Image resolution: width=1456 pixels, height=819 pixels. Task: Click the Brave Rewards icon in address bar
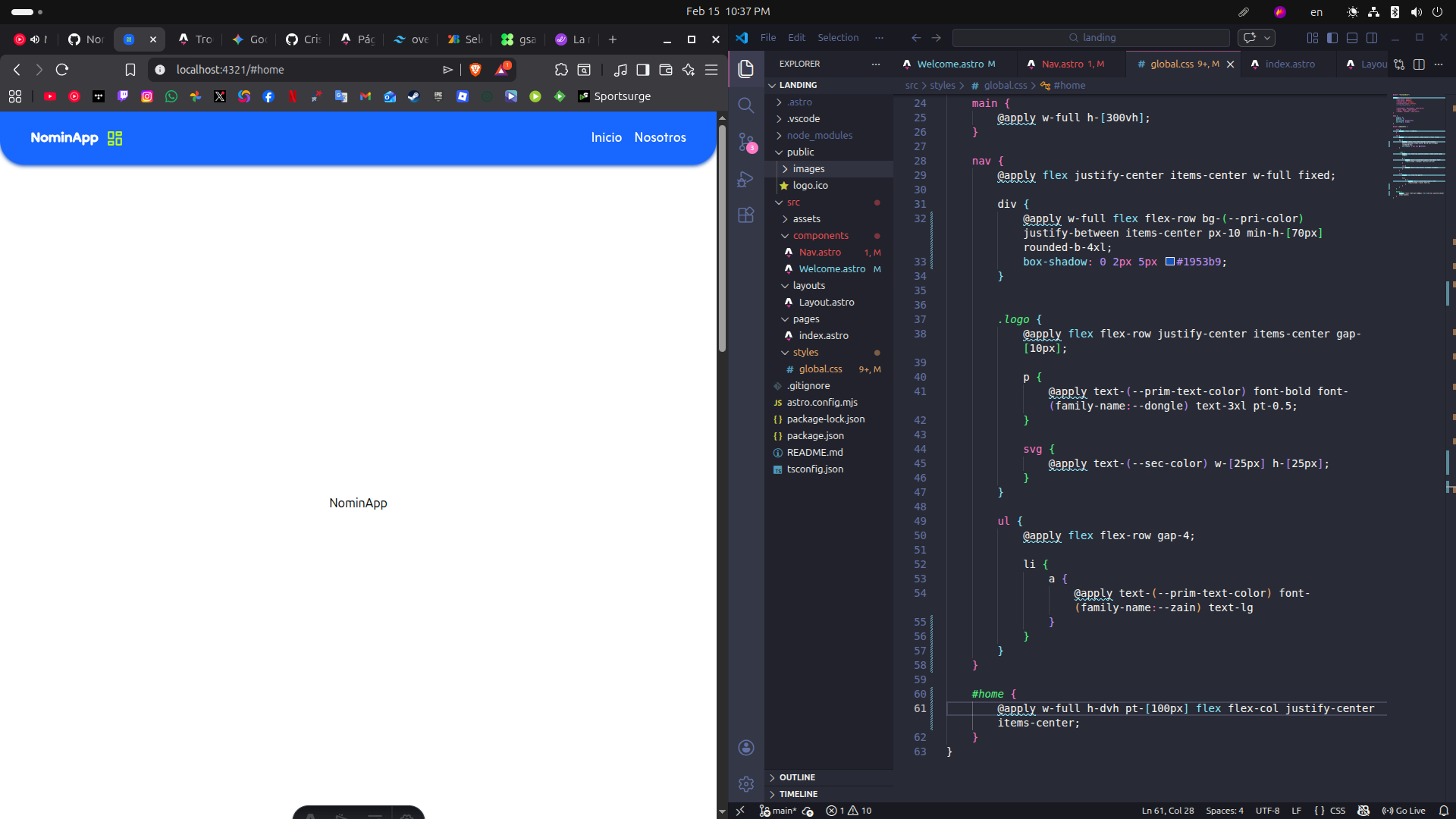click(x=500, y=69)
